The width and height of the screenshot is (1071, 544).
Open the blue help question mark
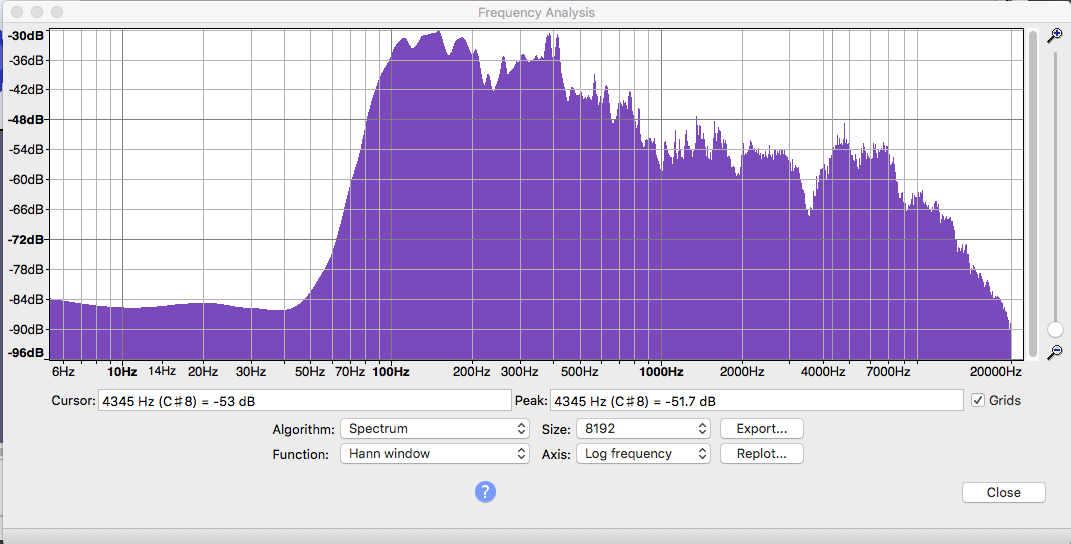[485, 491]
